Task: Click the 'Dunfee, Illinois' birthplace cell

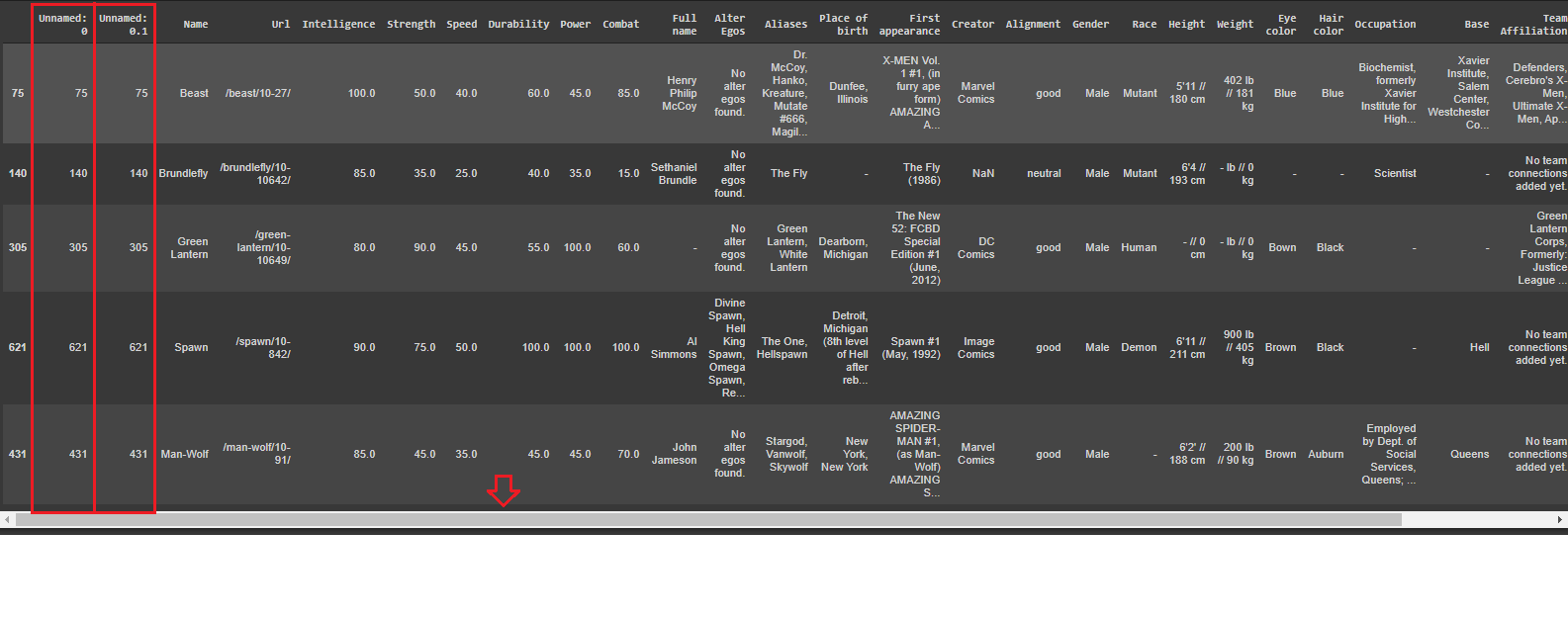Action: coord(849,93)
